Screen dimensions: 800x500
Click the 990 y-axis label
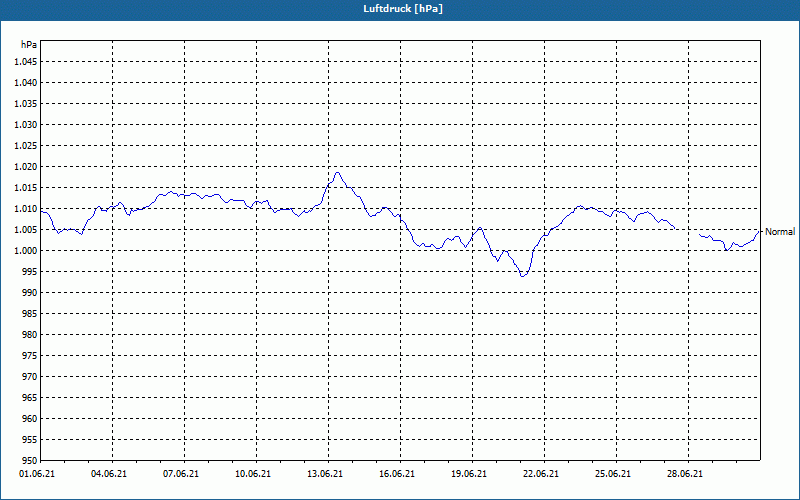30,292
